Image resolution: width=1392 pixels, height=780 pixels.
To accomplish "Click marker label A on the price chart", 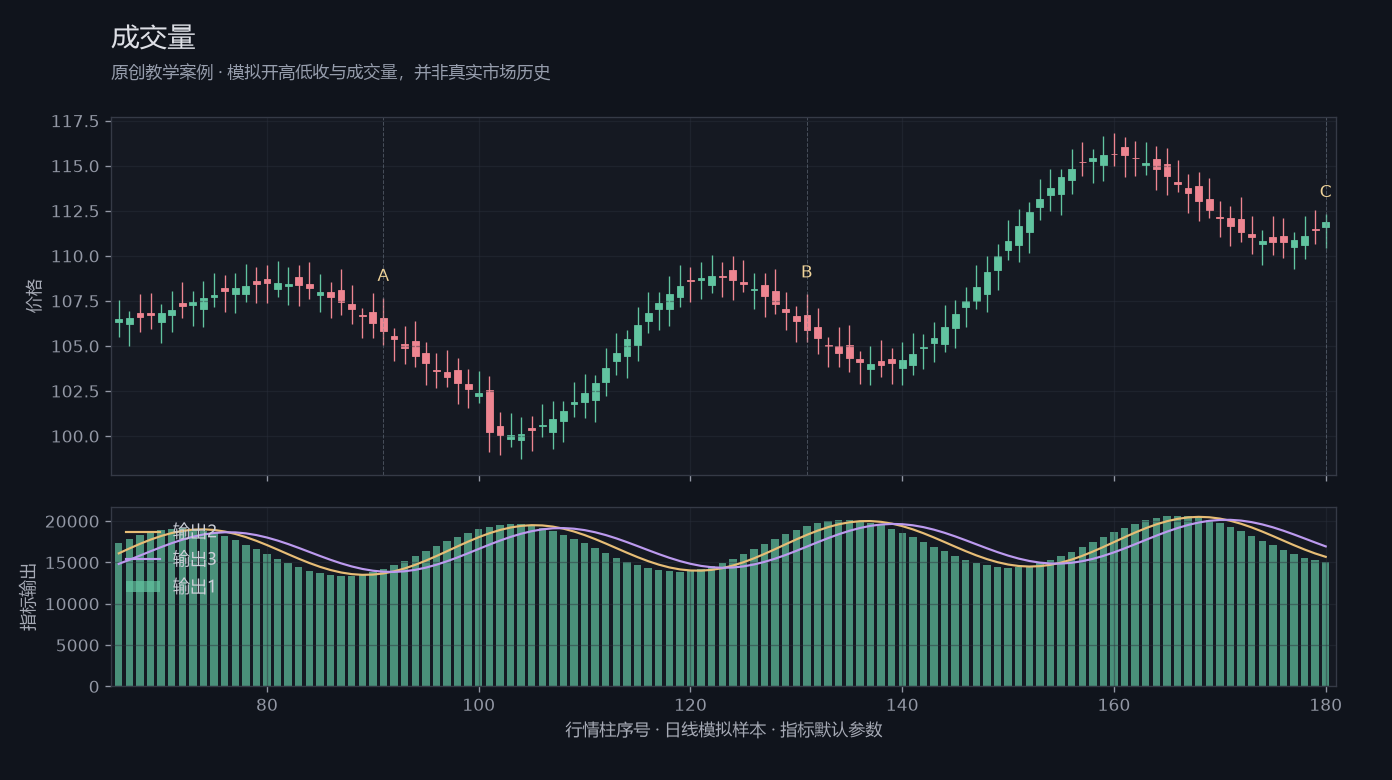I will [383, 276].
